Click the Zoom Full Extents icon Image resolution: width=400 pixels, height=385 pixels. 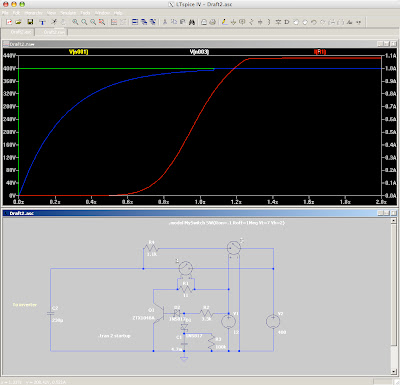pyautogui.click(x=102, y=22)
